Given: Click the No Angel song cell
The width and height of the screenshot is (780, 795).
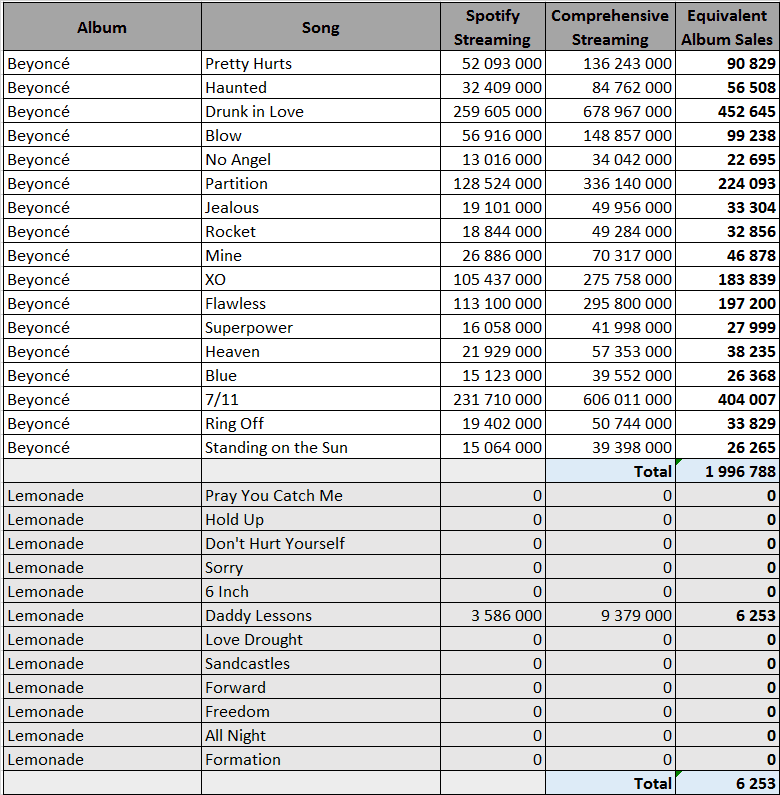Looking at the screenshot, I should point(321,159).
